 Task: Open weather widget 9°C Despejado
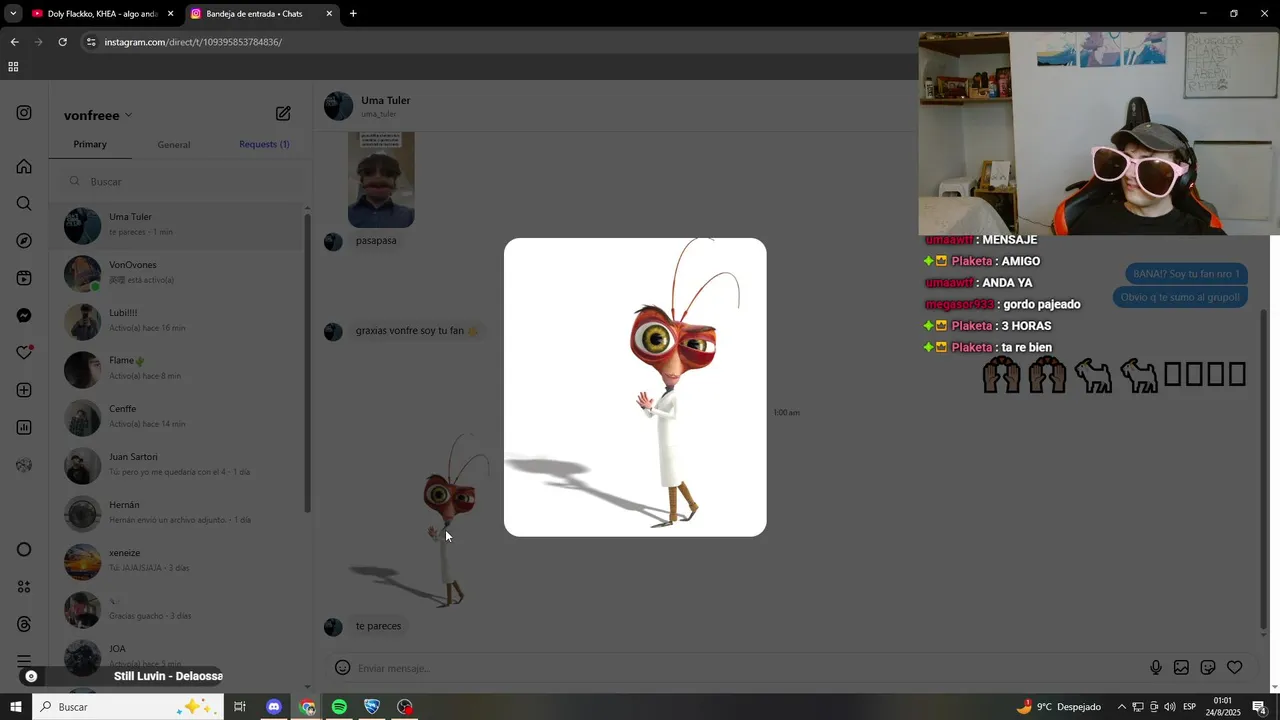pyautogui.click(x=1058, y=707)
